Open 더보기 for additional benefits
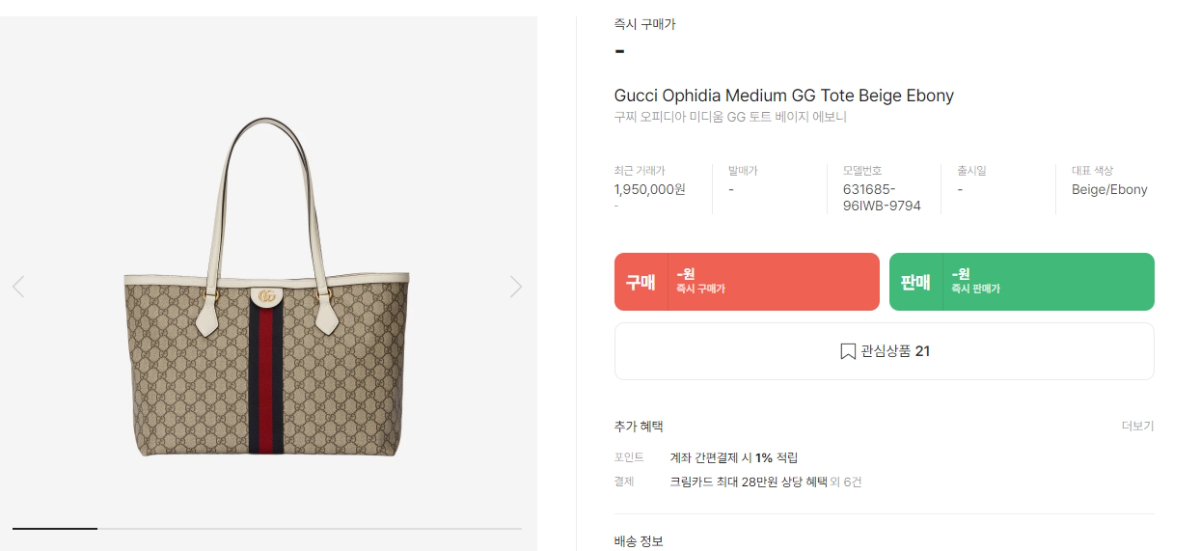Screen dimensions: 1200x551 1137,426
